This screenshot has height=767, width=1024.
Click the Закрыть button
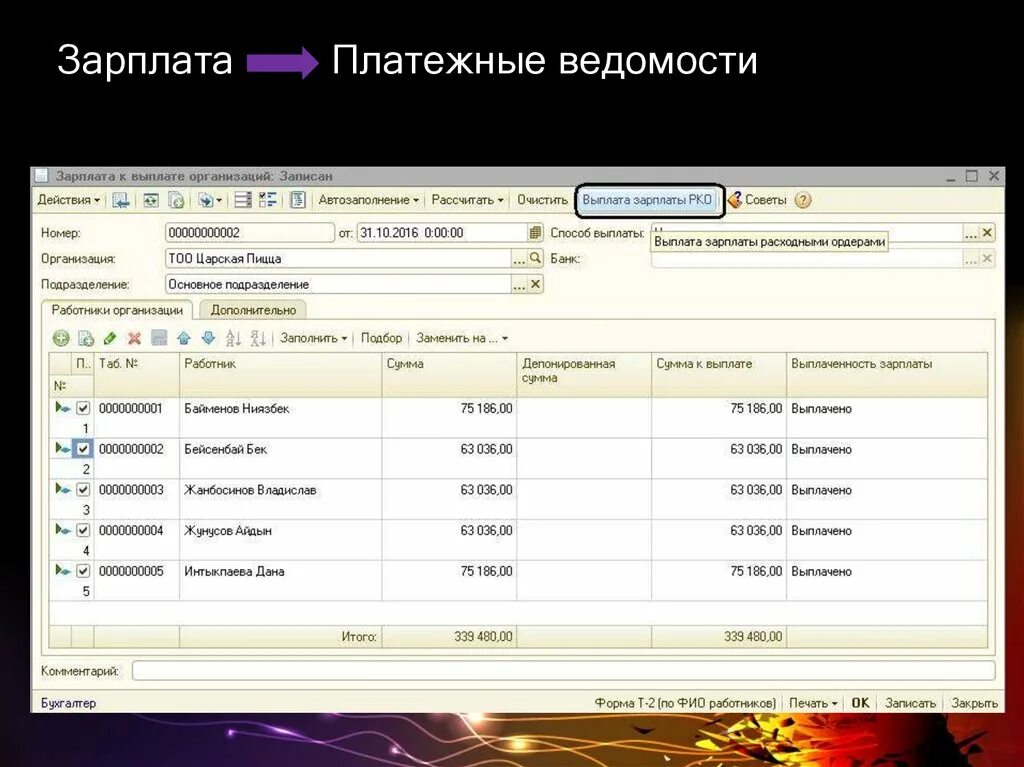[x=974, y=703]
